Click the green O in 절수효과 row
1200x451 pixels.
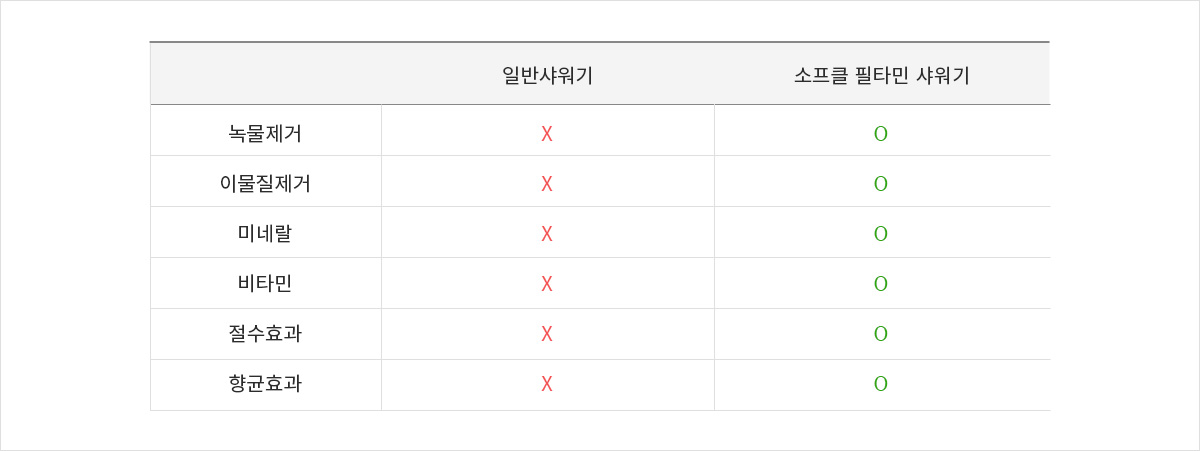(881, 334)
